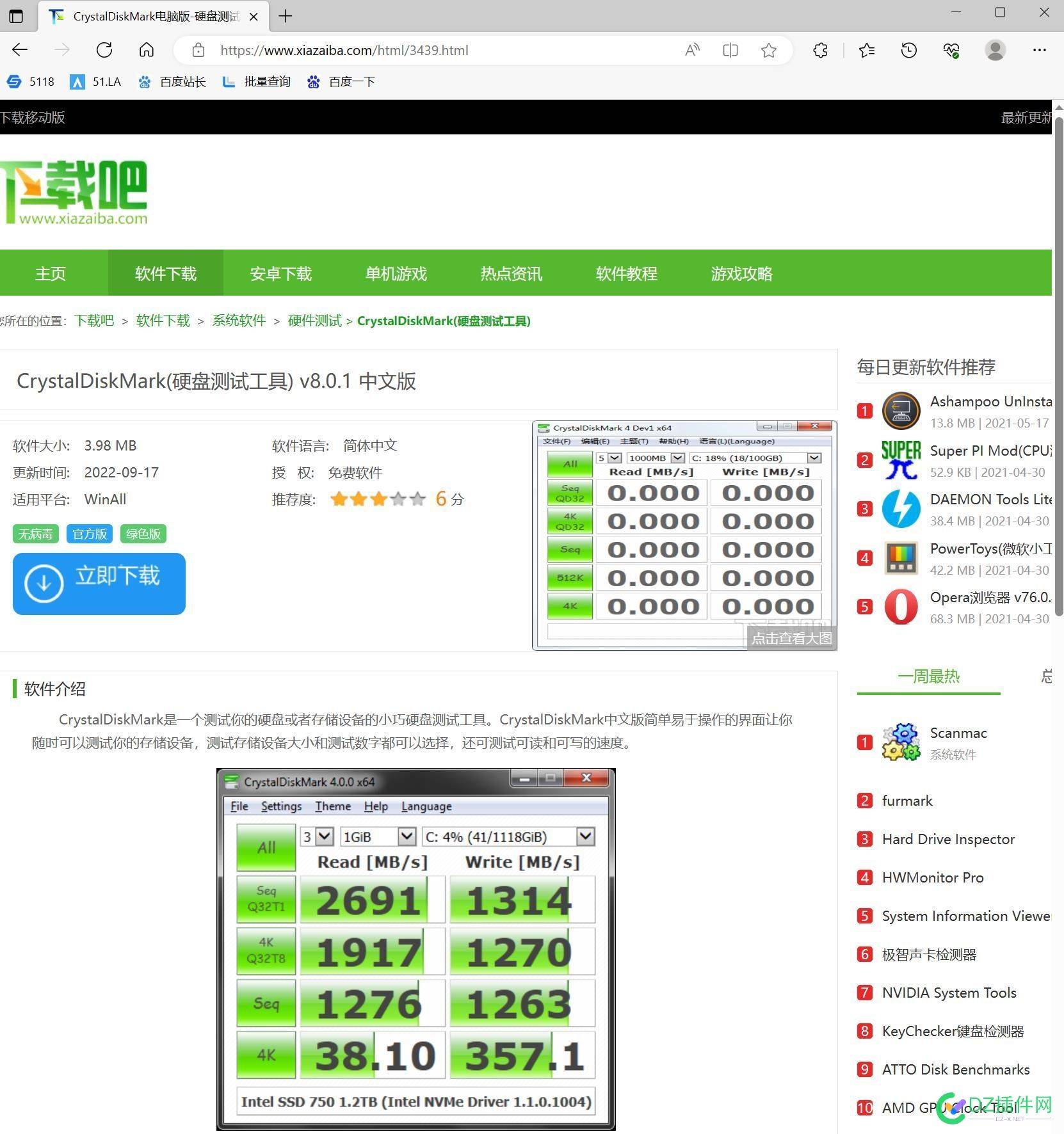Viewport: 1064px width, 1134px height.
Task: Open Read Aloud icon in address bar
Action: [692, 50]
